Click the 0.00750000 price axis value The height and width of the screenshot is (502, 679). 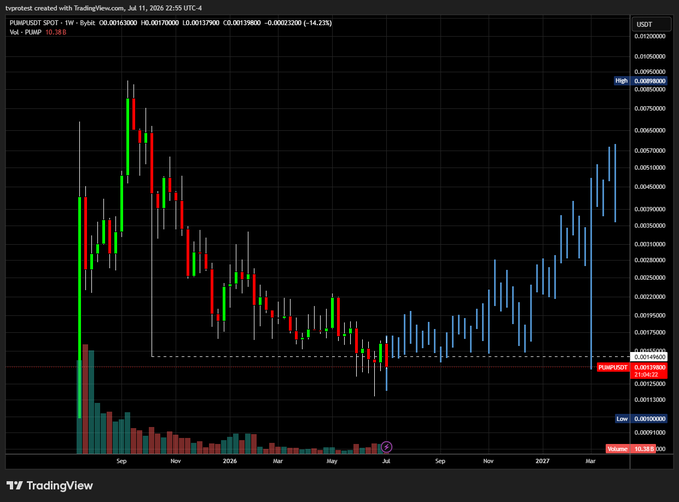click(650, 109)
